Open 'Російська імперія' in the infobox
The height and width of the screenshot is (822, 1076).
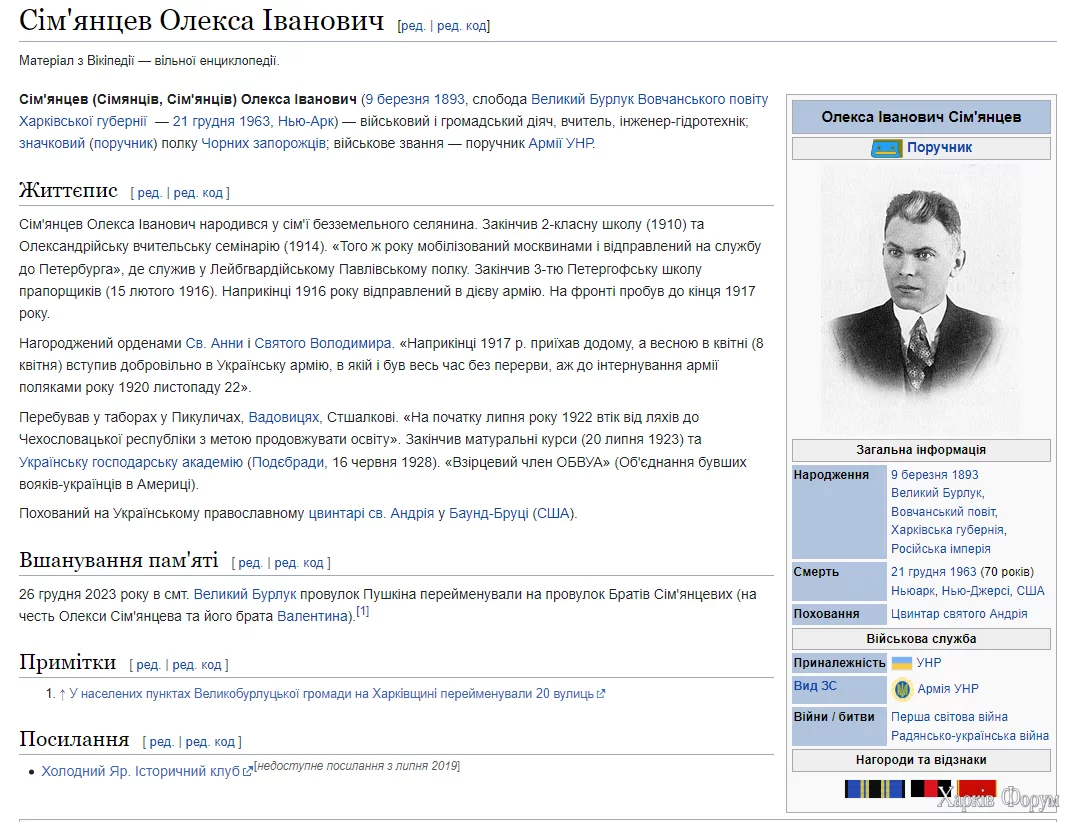coord(941,549)
